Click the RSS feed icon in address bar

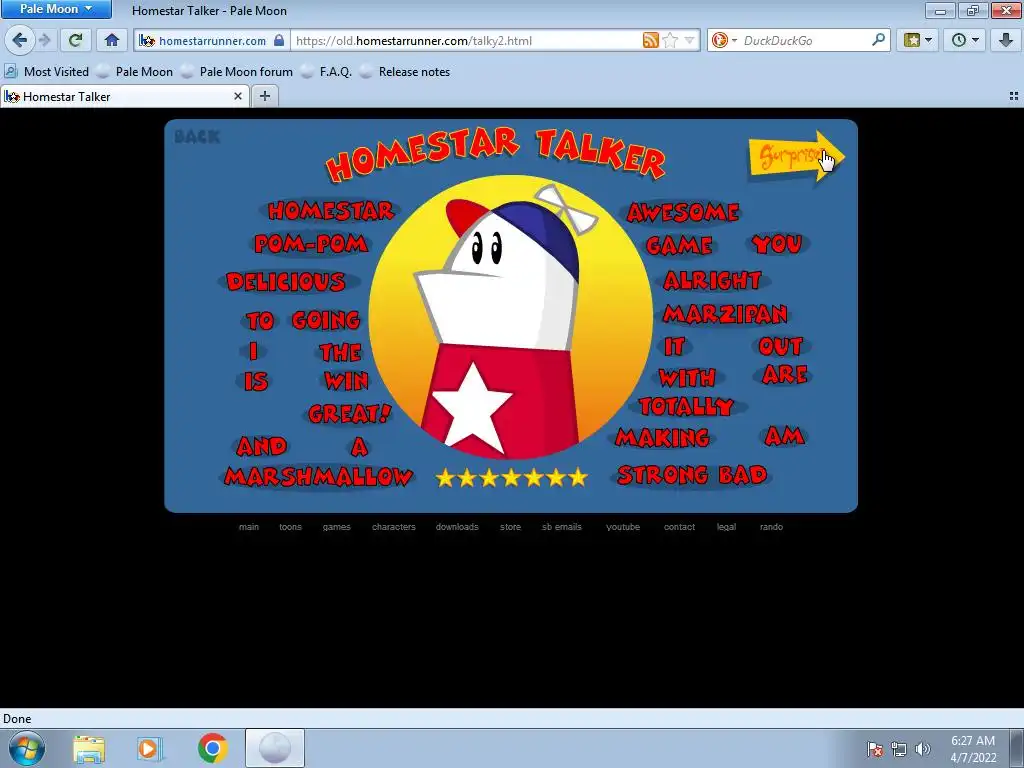click(650, 40)
